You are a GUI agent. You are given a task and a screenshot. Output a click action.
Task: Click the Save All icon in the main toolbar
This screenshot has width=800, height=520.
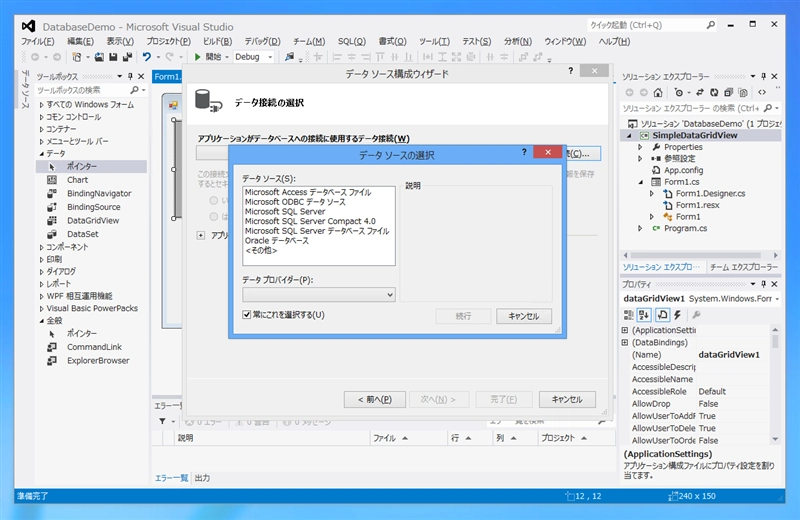point(127,57)
